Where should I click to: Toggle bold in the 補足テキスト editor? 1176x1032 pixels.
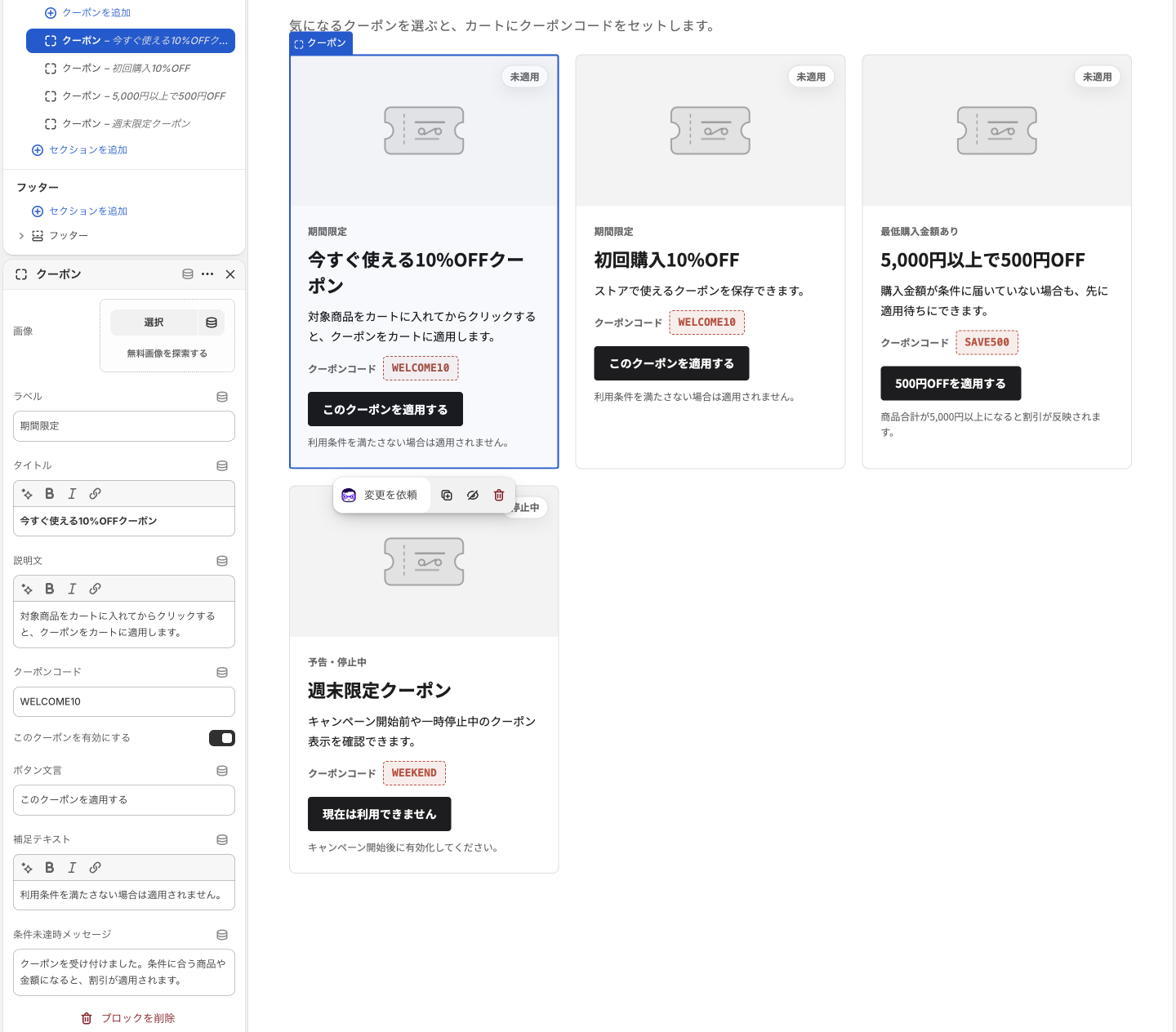pos(49,868)
